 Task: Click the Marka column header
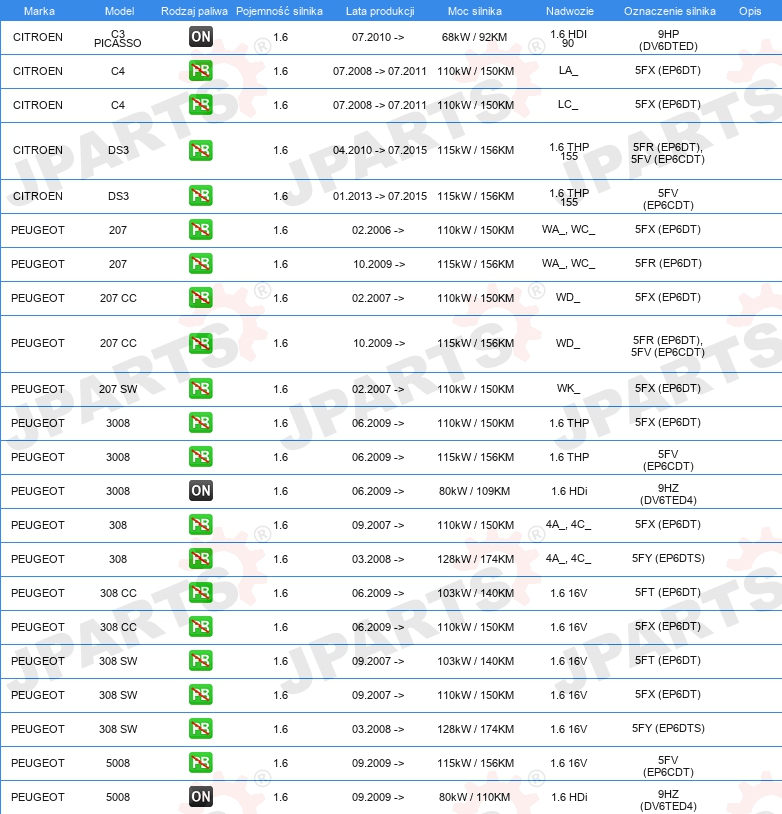[x=39, y=11]
